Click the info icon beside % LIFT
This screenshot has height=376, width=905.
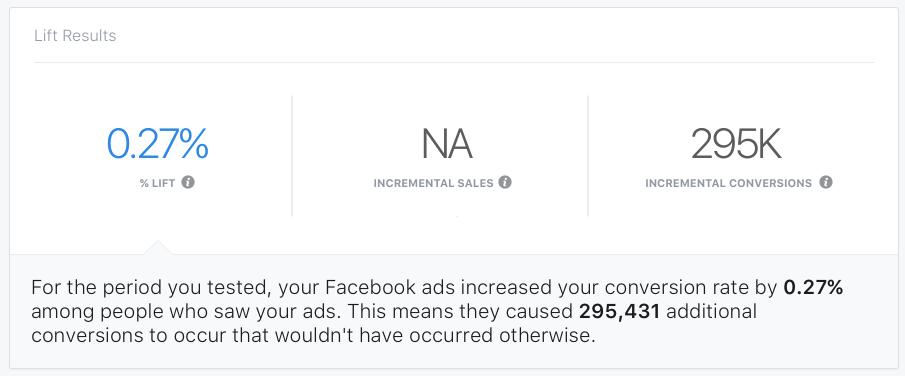[x=188, y=183]
